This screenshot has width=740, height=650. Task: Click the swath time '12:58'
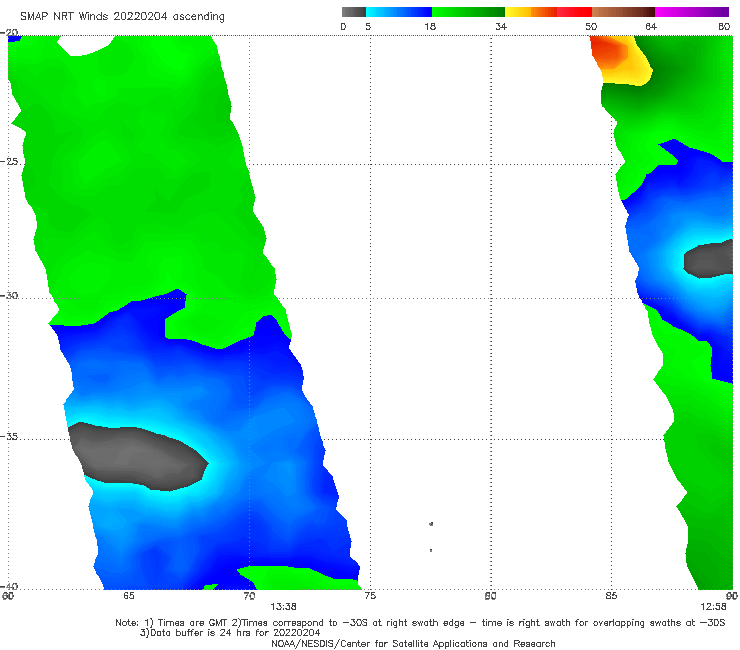713,607
